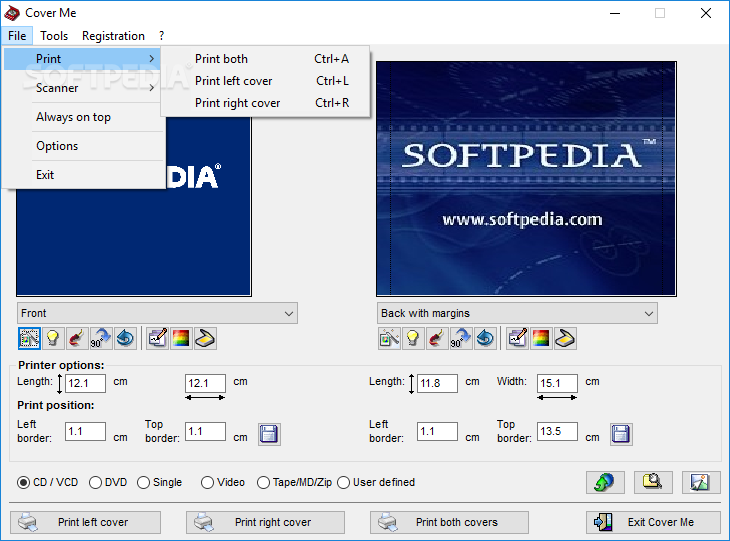Open the Tools menu

point(54,36)
